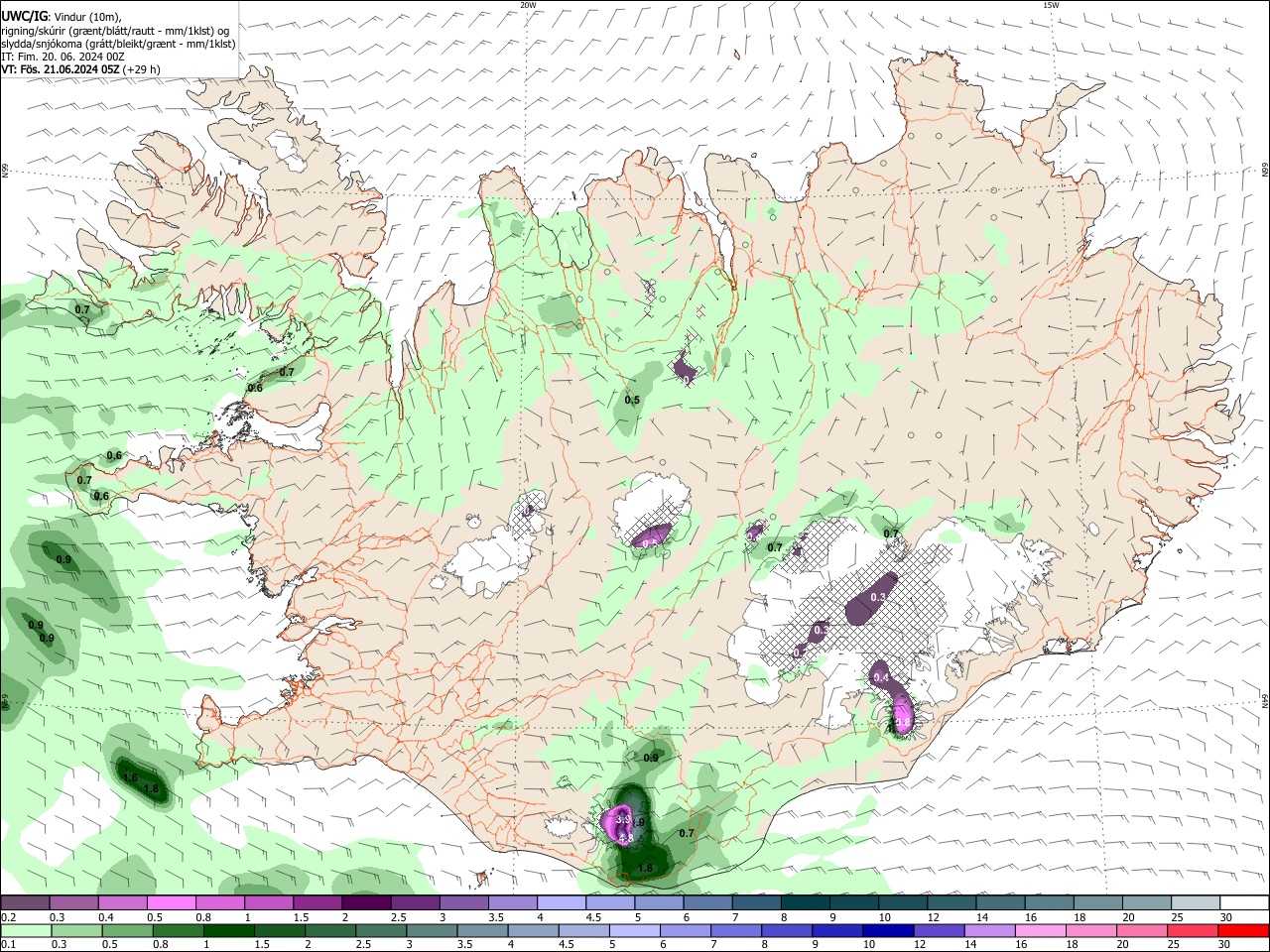Select top-row legend swatch from 16 to 18
The image size is (1270, 952).
pyautogui.click(x=1050, y=902)
